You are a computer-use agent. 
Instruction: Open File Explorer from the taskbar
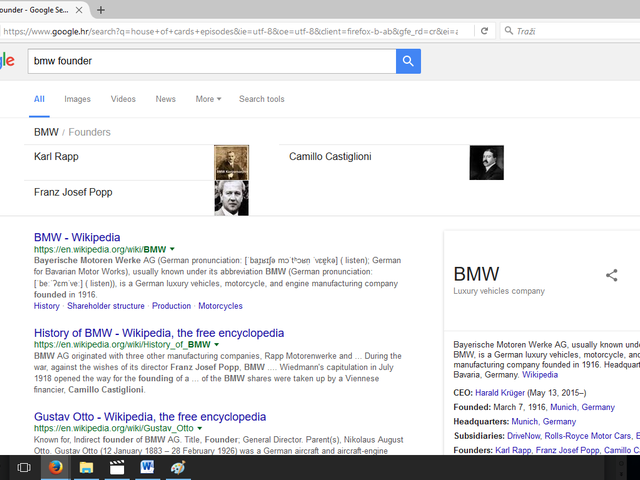(86, 467)
